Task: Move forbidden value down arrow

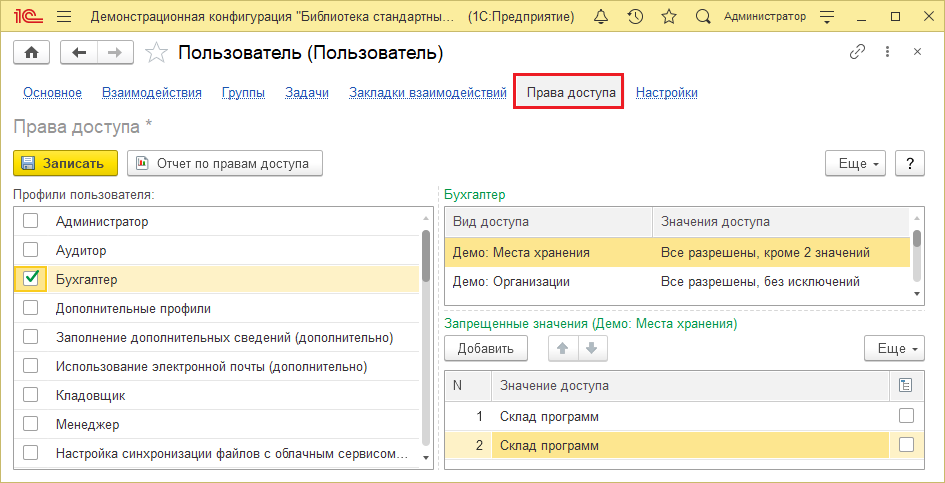Action: click(x=592, y=349)
